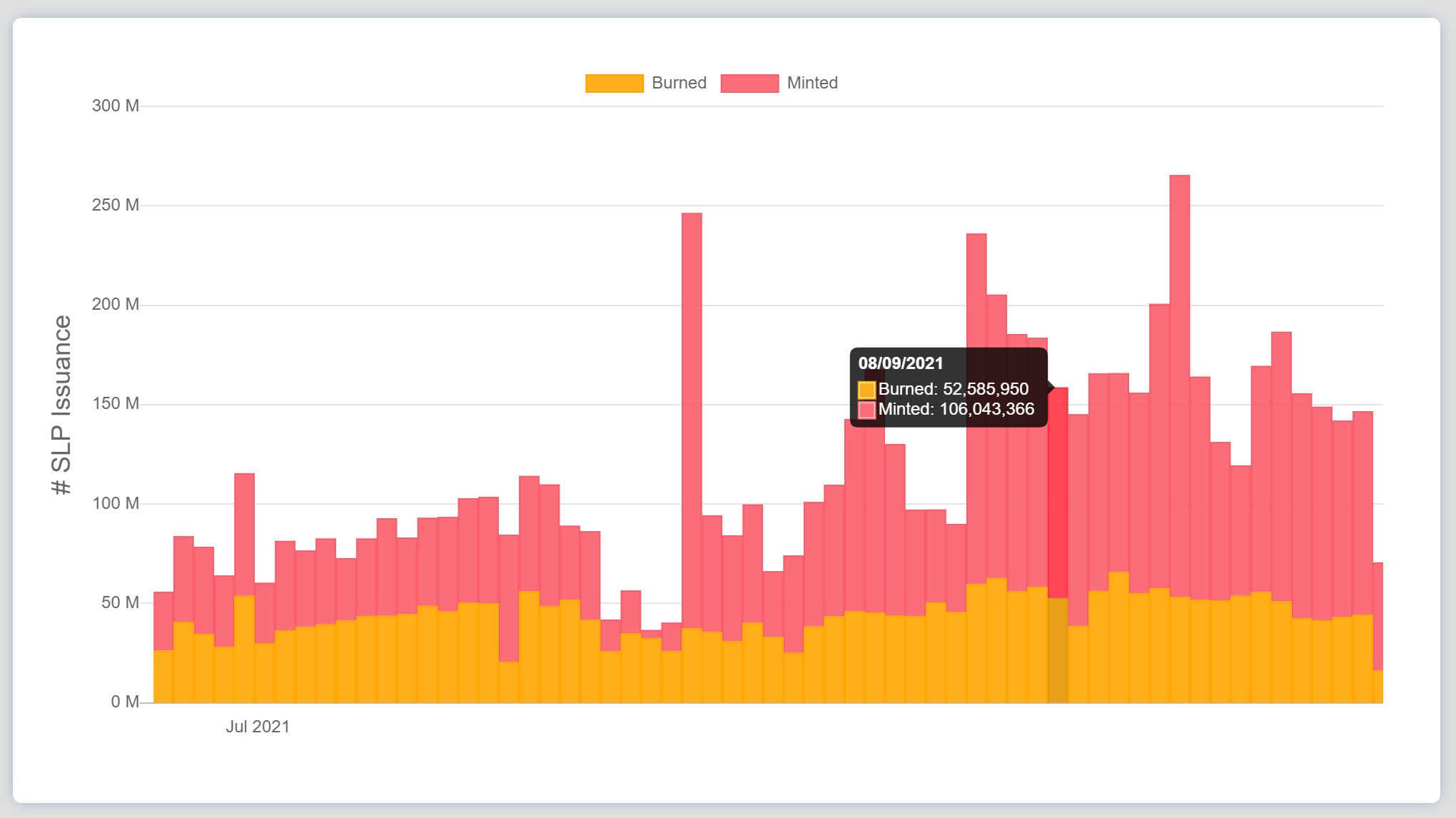Click the Minted legend label

click(x=812, y=84)
